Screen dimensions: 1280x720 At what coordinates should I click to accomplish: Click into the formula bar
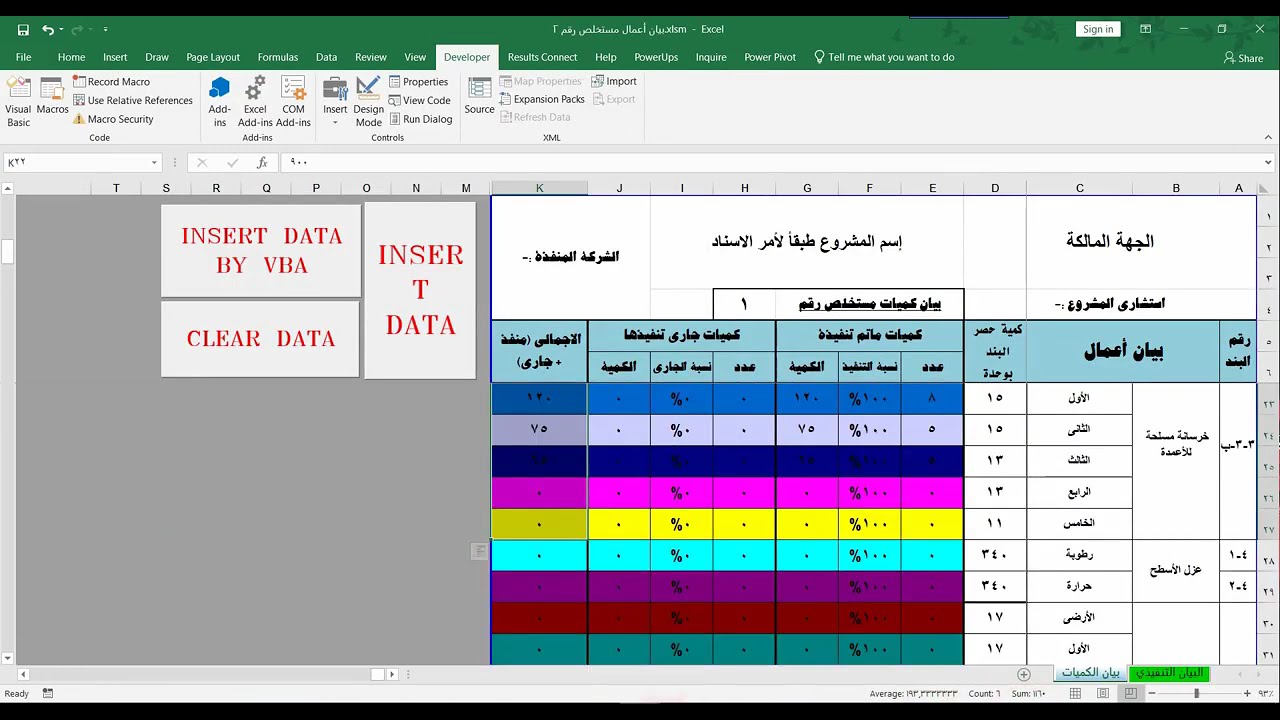pos(770,162)
